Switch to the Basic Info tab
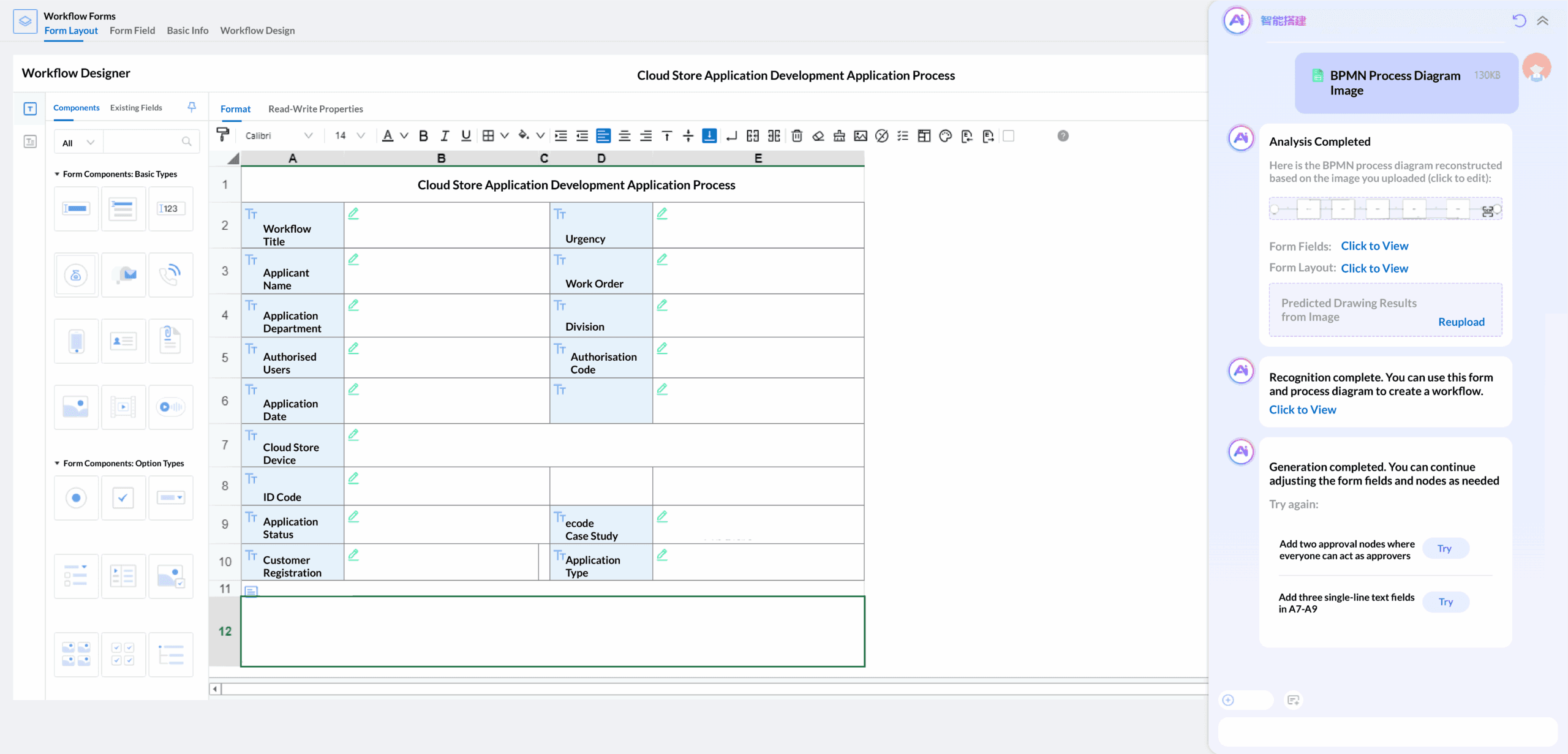 click(x=187, y=31)
